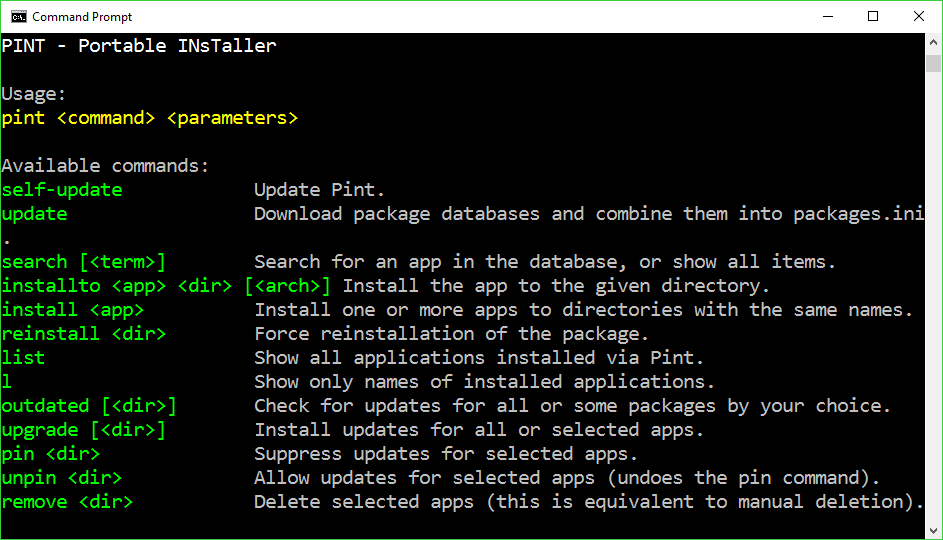Click the green 'self-update' command
The width and height of the screenshot is (943, 540).
point(62,190)
